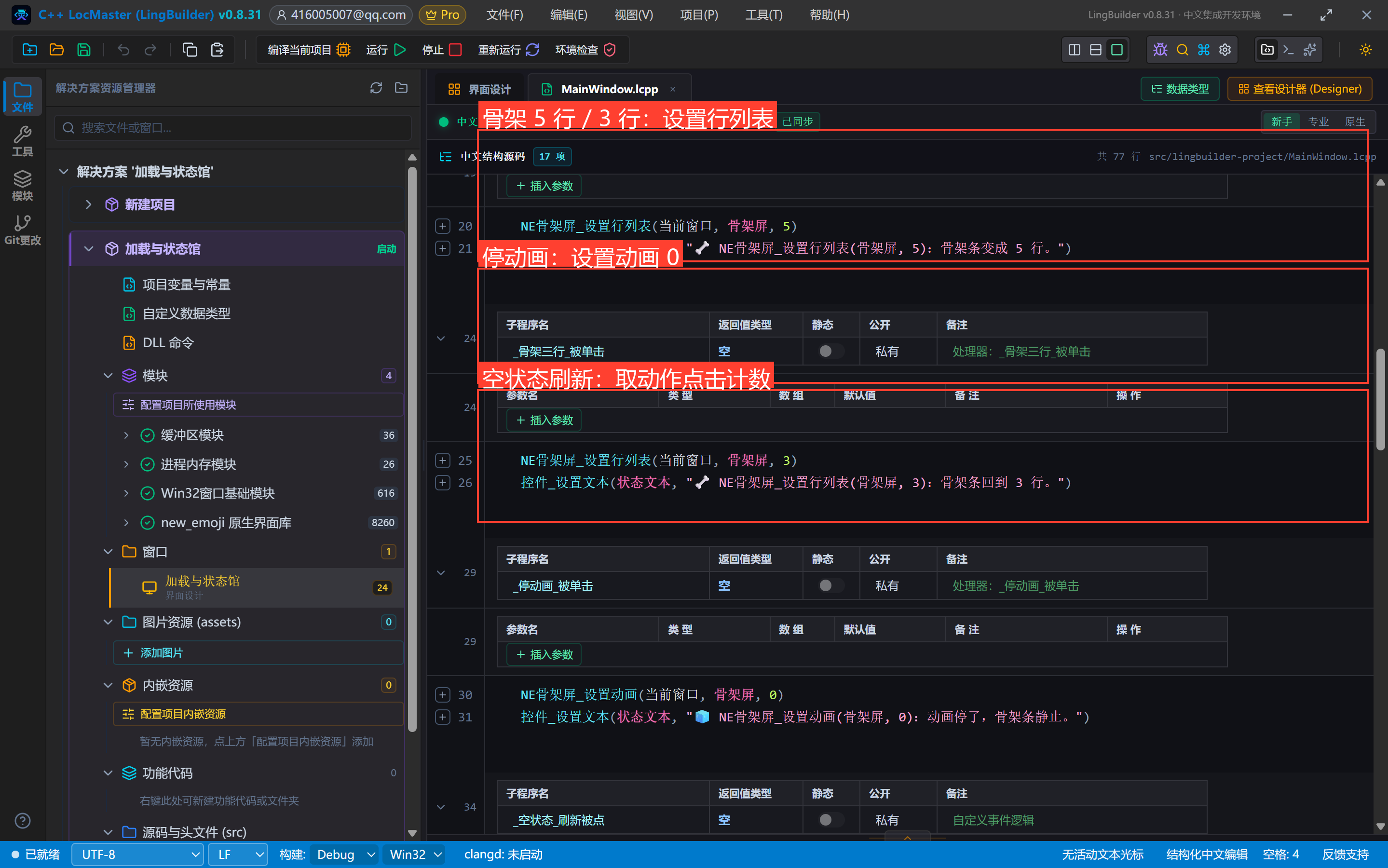The width and height of the screenshot is (1388, 868).
Task: Click the undo arrow icon
Action: pyautogui.click(x=123, y=50)
